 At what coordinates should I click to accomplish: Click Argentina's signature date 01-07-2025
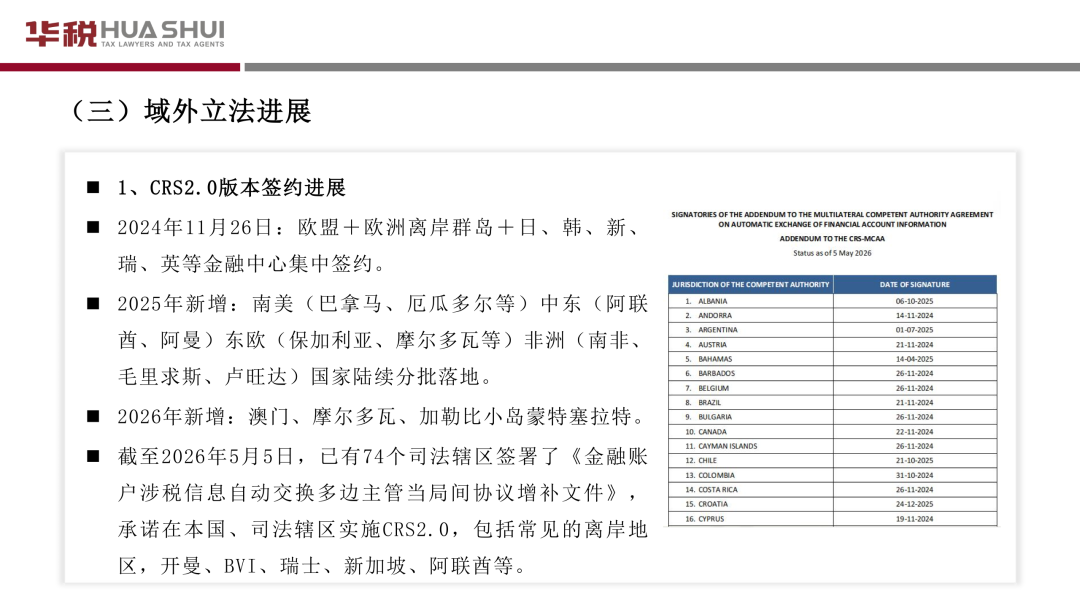pos(915,330)
